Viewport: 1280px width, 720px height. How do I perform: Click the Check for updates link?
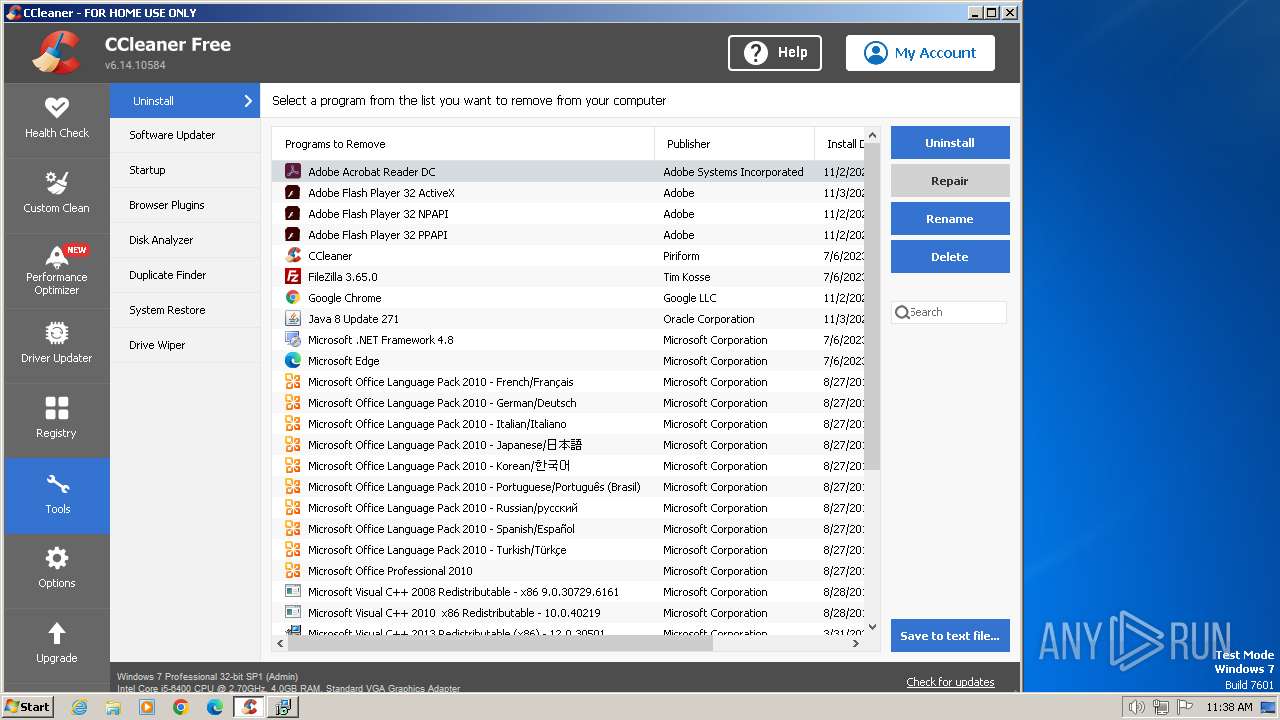click(950, 682)
